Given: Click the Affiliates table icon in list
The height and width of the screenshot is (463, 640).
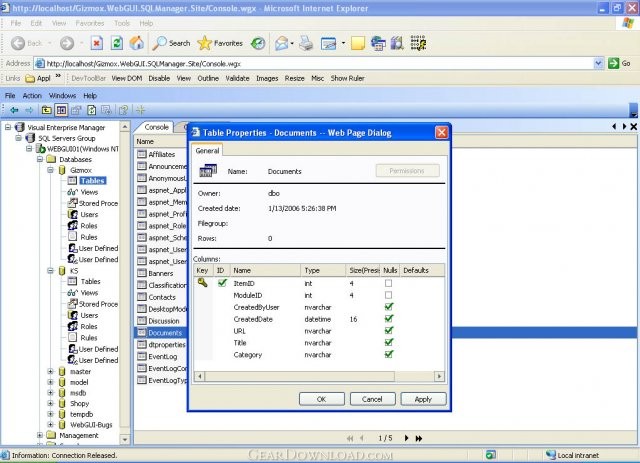Looking at the screenshot, I should (x=142, y=154).
